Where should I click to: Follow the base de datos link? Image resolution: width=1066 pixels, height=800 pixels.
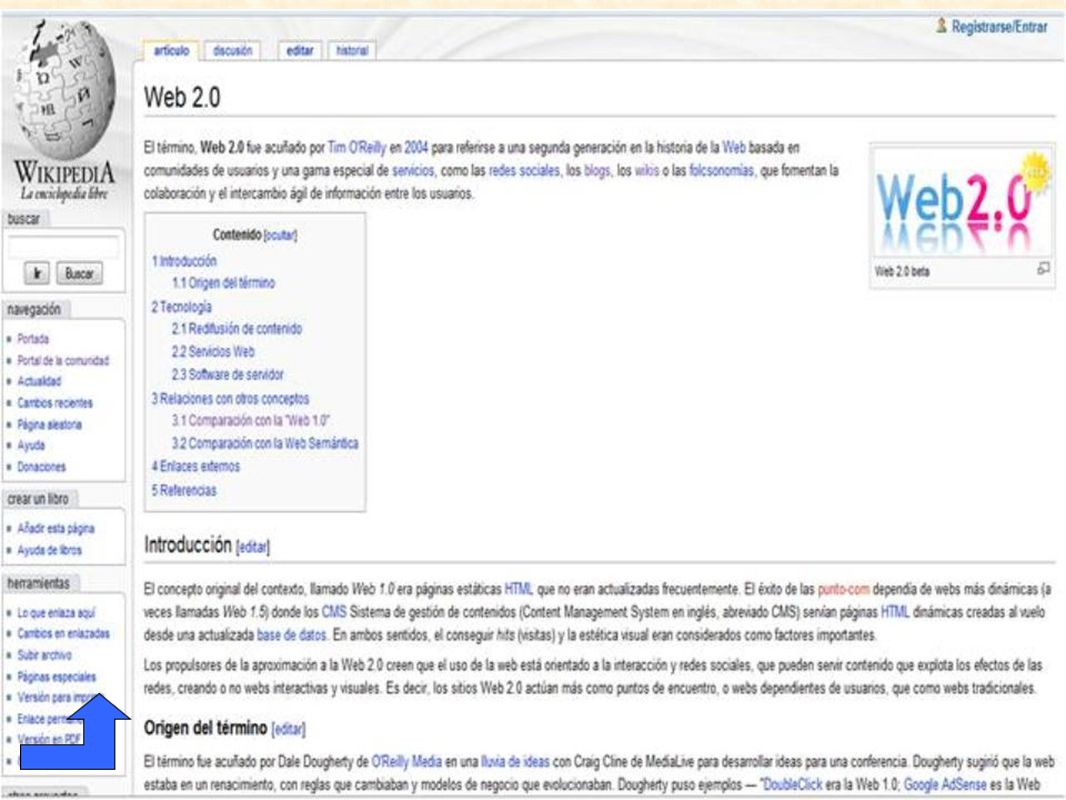click(x=292, y=635)
